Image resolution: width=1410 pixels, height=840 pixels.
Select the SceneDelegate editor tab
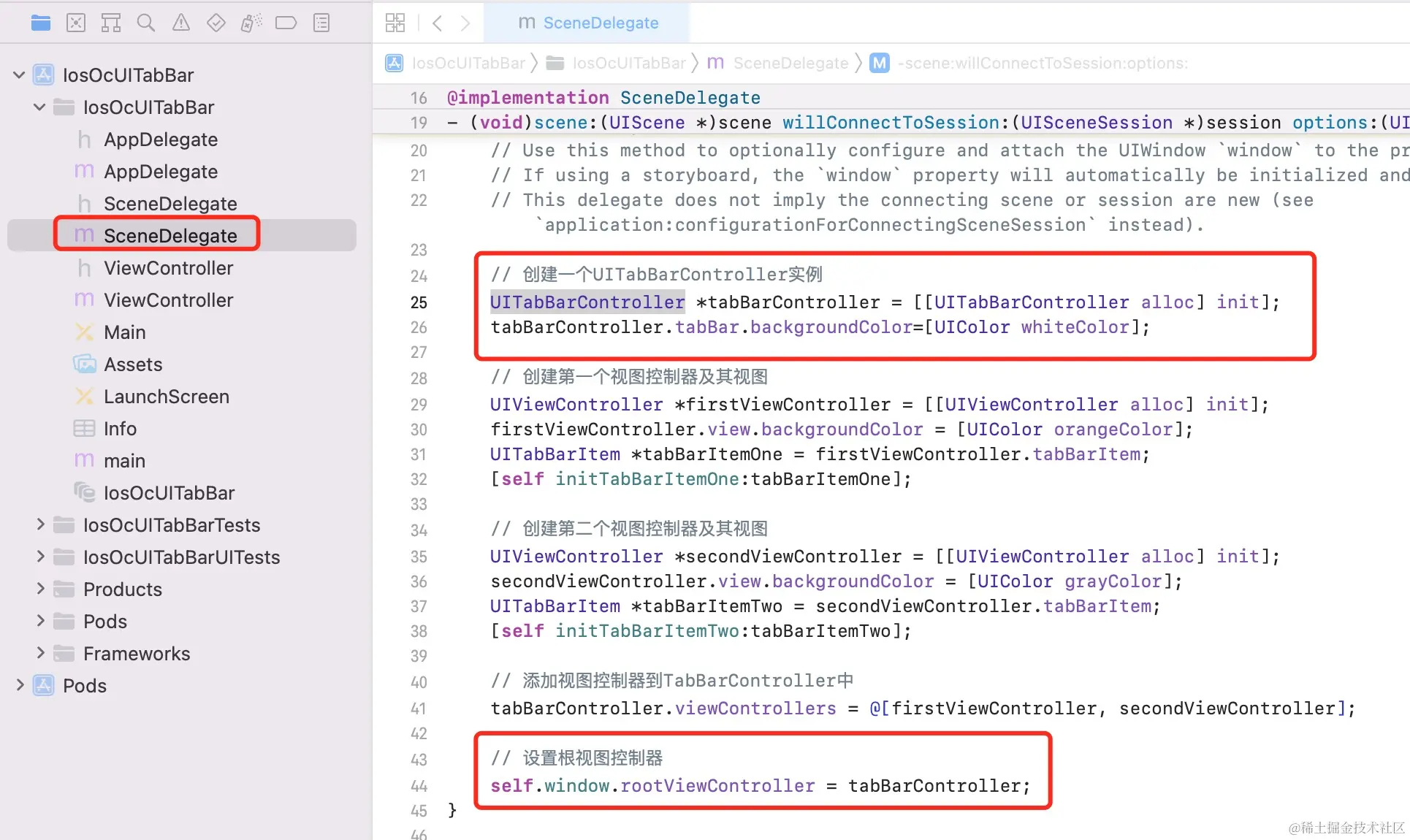click(589, 23)
